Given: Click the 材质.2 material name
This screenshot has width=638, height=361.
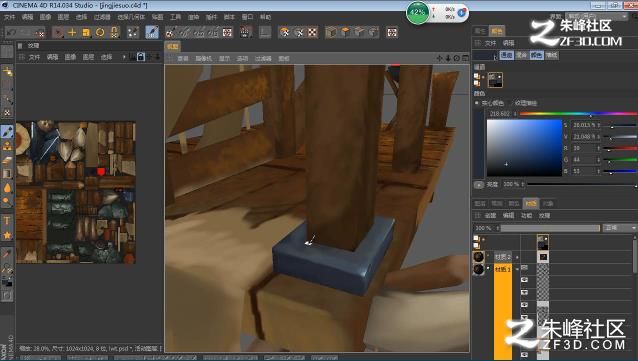Looking at the screenshot, I should pyautogui.click(x=503, y=257).
